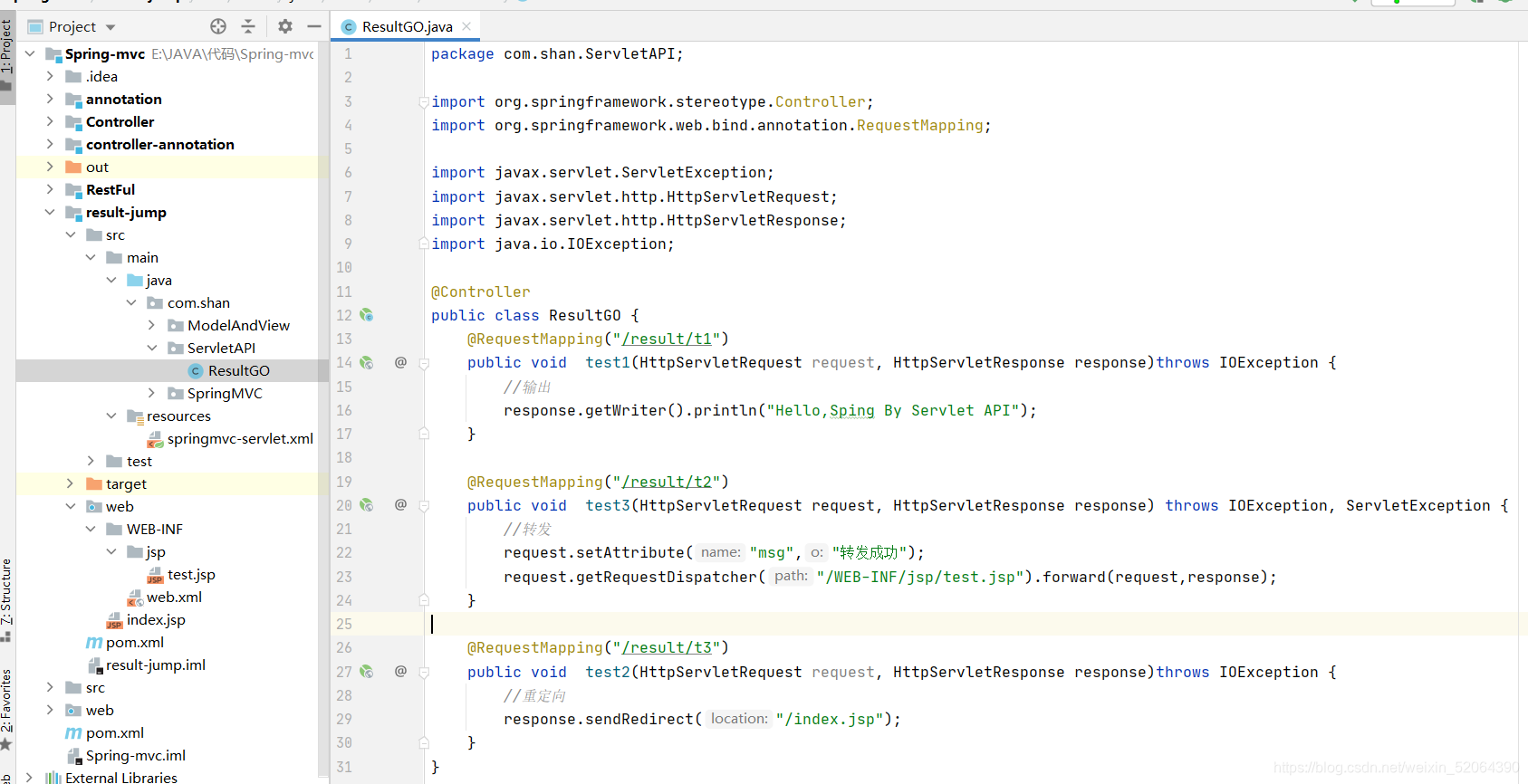1528x784 pixels.
Task: Collapse the imports fold marker at line 3
Action: point(424,102)
